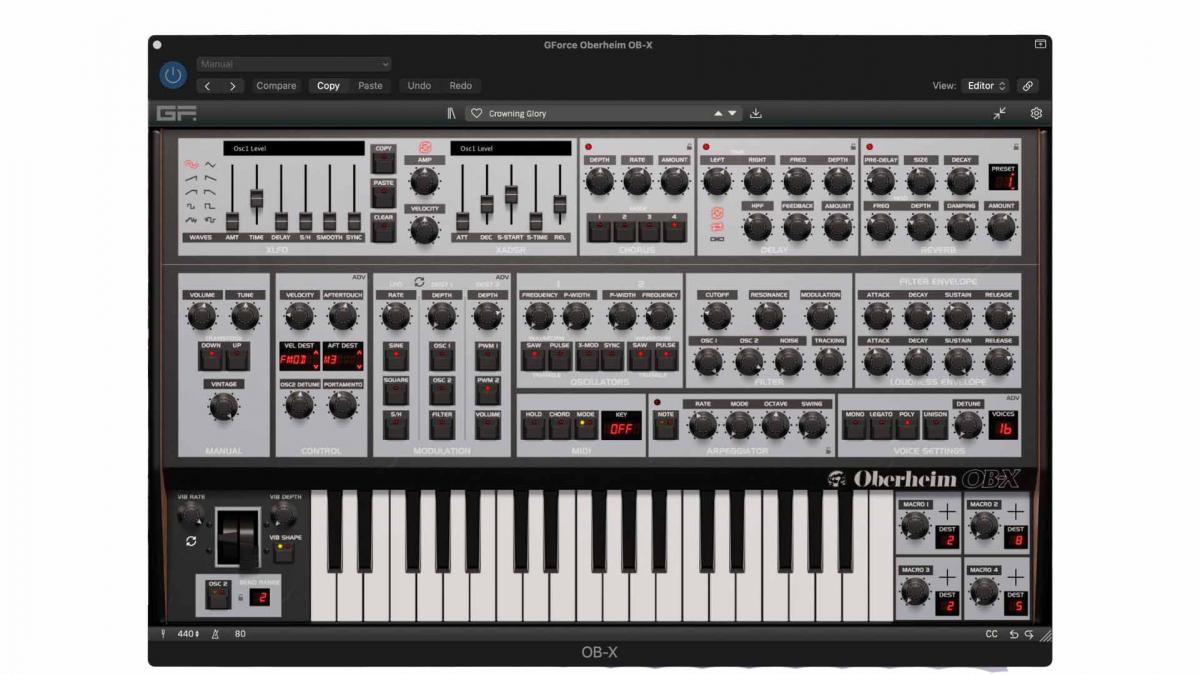The height and width of the screenshot is (675, 1200).
Task: Click the preset down triangle arrow
Action: 733,113
